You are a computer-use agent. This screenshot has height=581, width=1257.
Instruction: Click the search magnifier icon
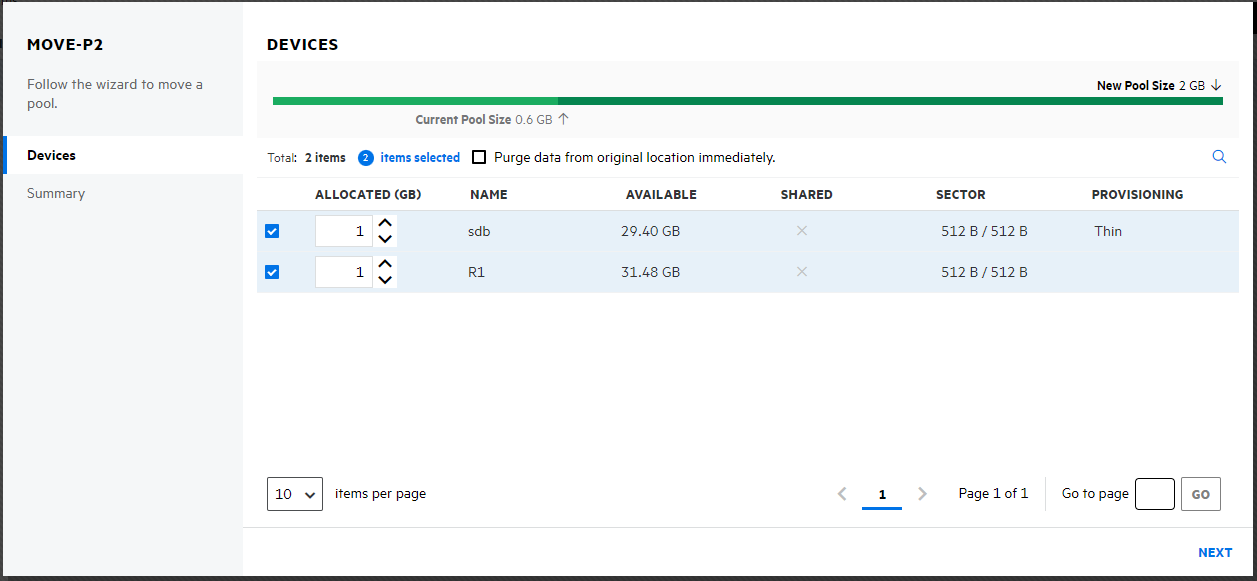tap(1219, 157)
